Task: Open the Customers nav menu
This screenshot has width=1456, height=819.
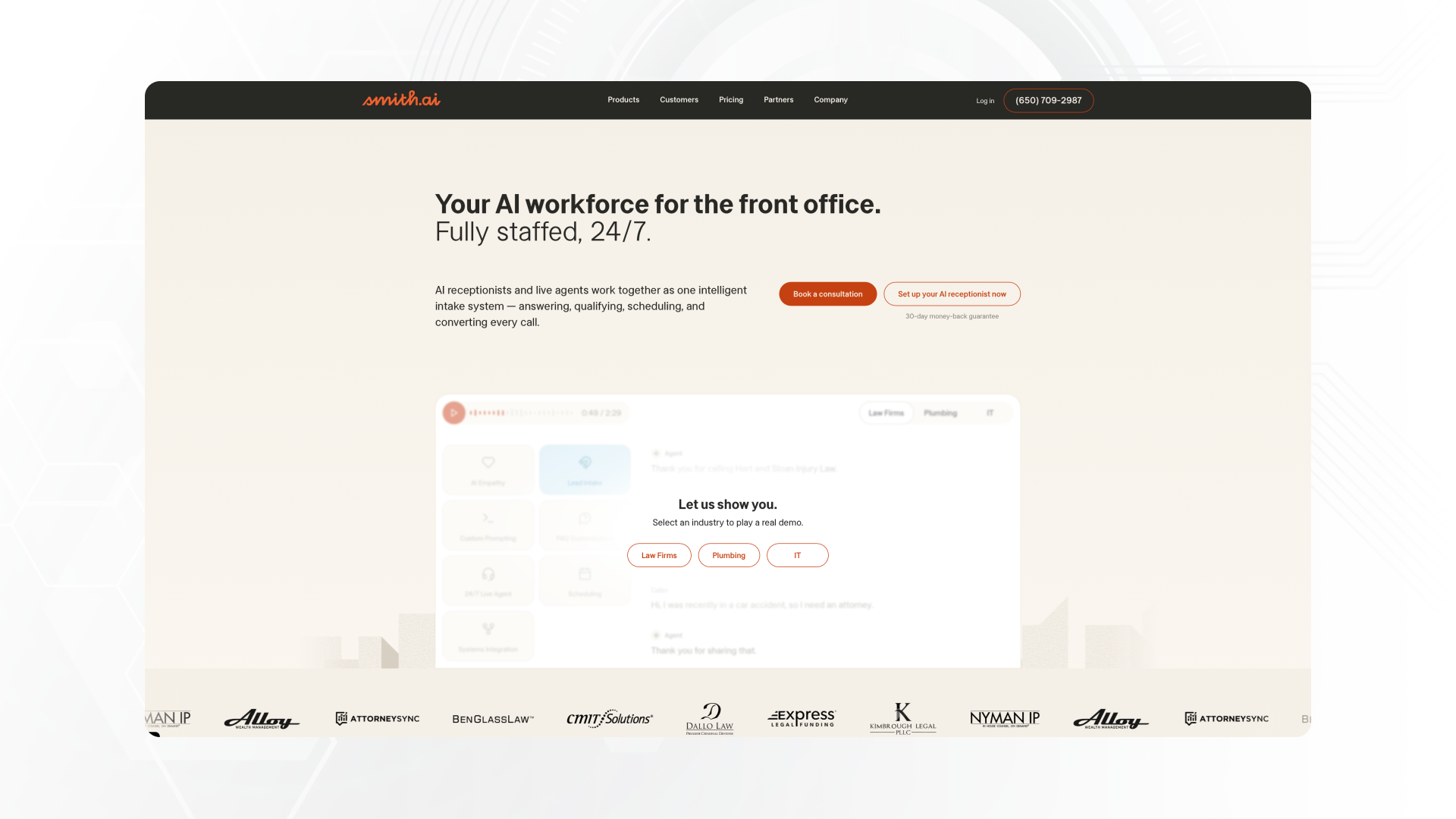Action: [x=679, y=100]
